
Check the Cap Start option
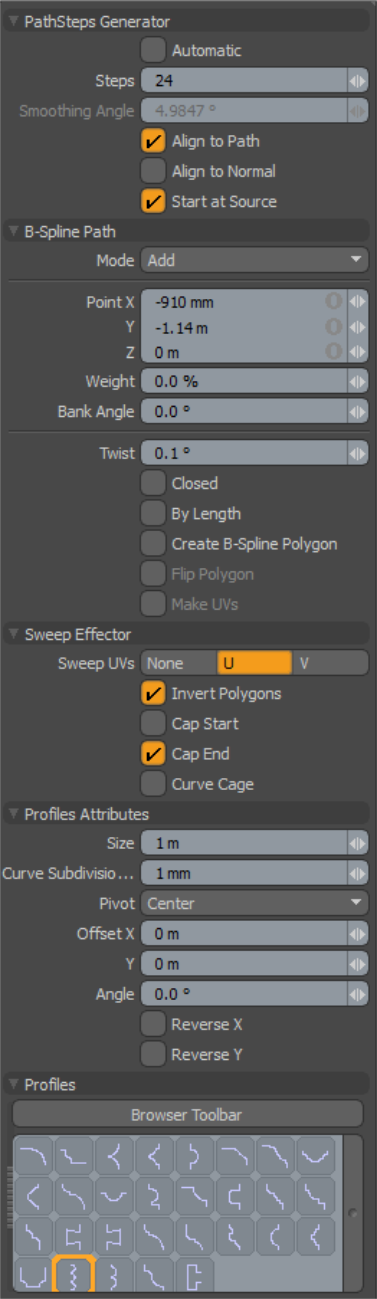153,723
